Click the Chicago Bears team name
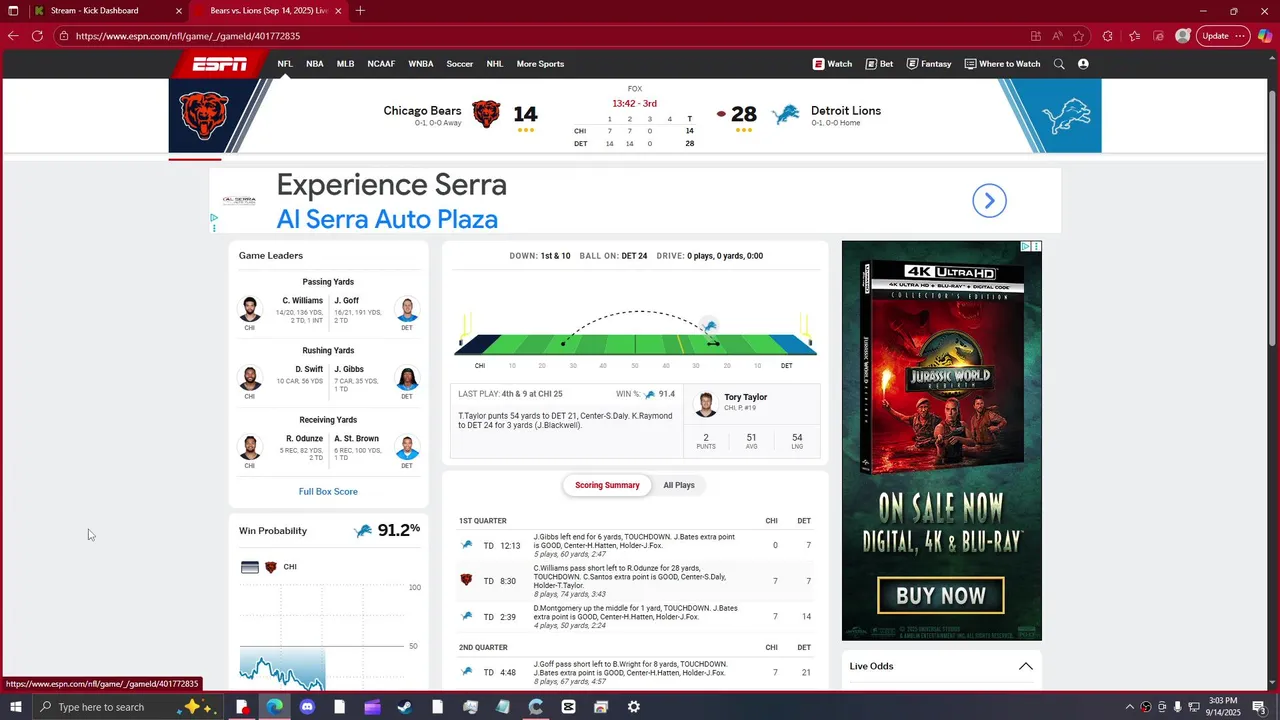1280x720 pixels. pos(422,111)
